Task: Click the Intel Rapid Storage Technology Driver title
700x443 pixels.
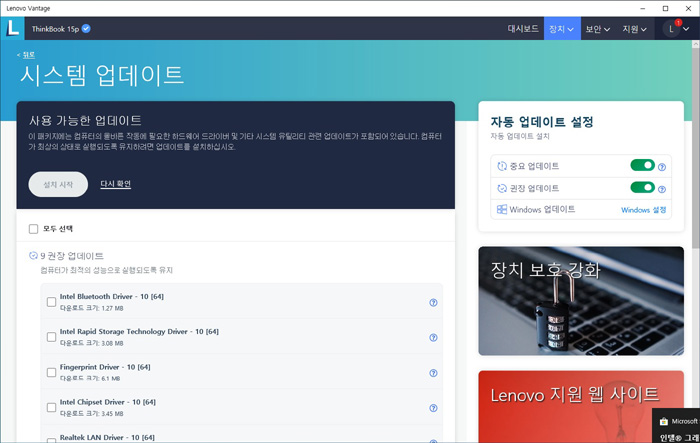Action: point(139,332)
